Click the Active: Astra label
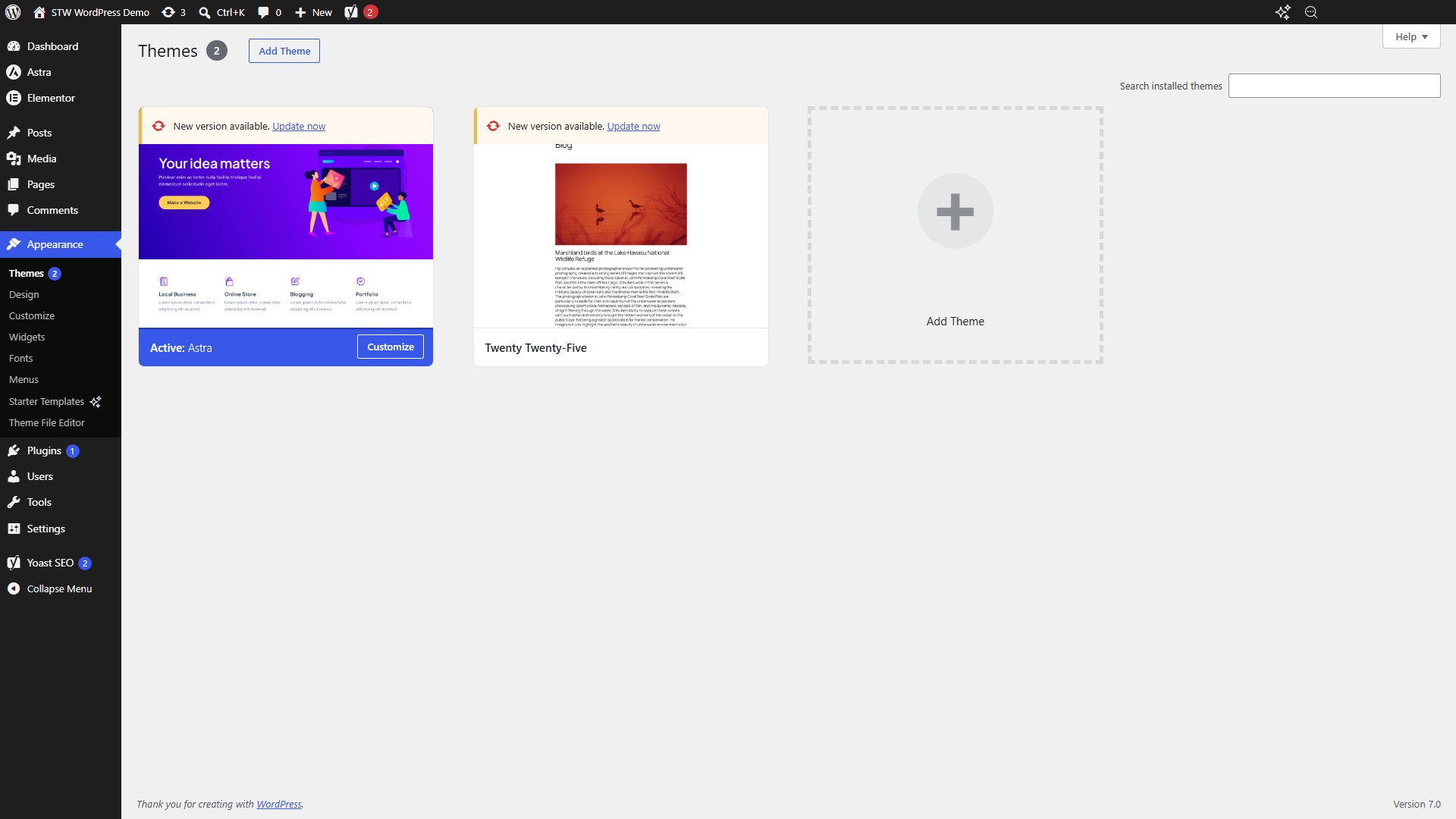Viewport: 1456px width, 819px height. (x=181, y=347)
